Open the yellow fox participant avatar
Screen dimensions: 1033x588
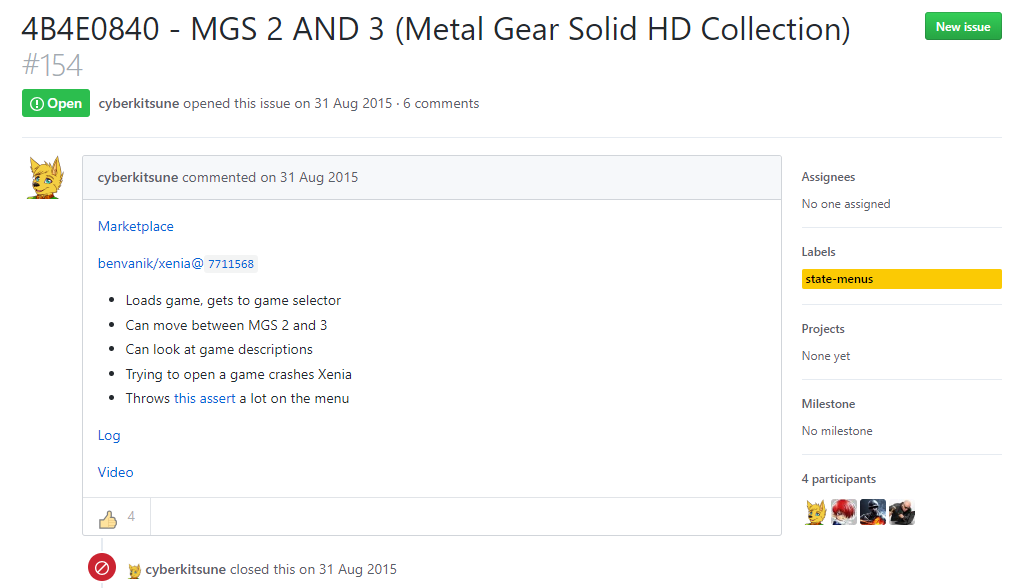point(815,513)
